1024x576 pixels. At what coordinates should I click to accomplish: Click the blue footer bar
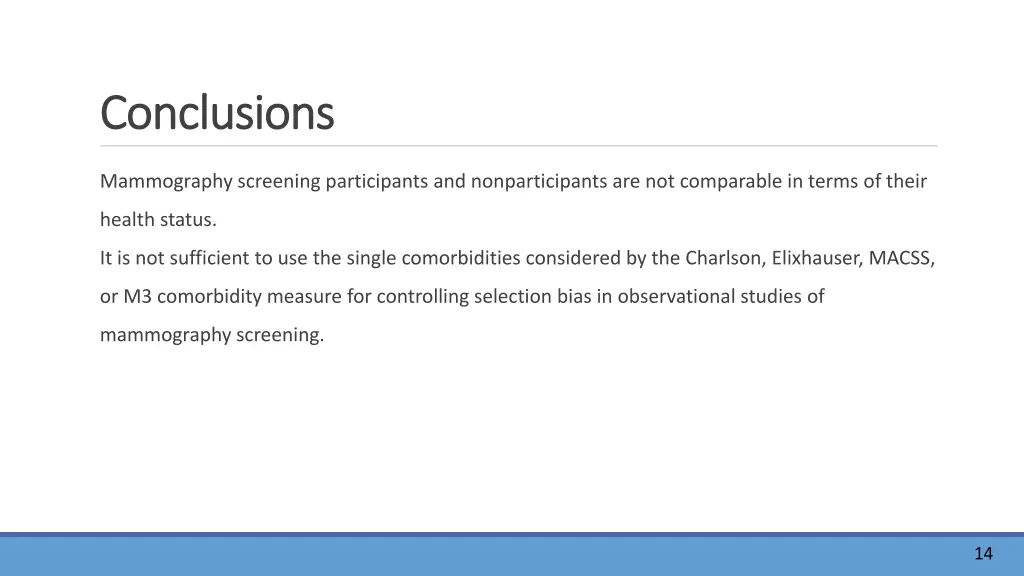tap(512, 554)
